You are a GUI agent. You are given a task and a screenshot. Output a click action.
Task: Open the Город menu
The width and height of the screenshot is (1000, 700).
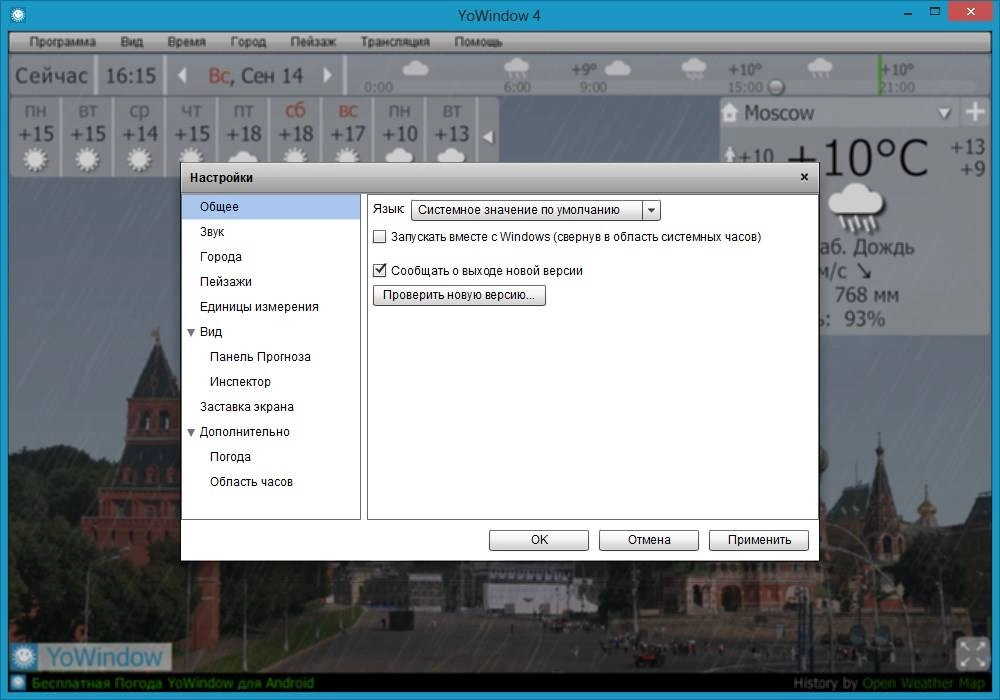tap(248, 42)
